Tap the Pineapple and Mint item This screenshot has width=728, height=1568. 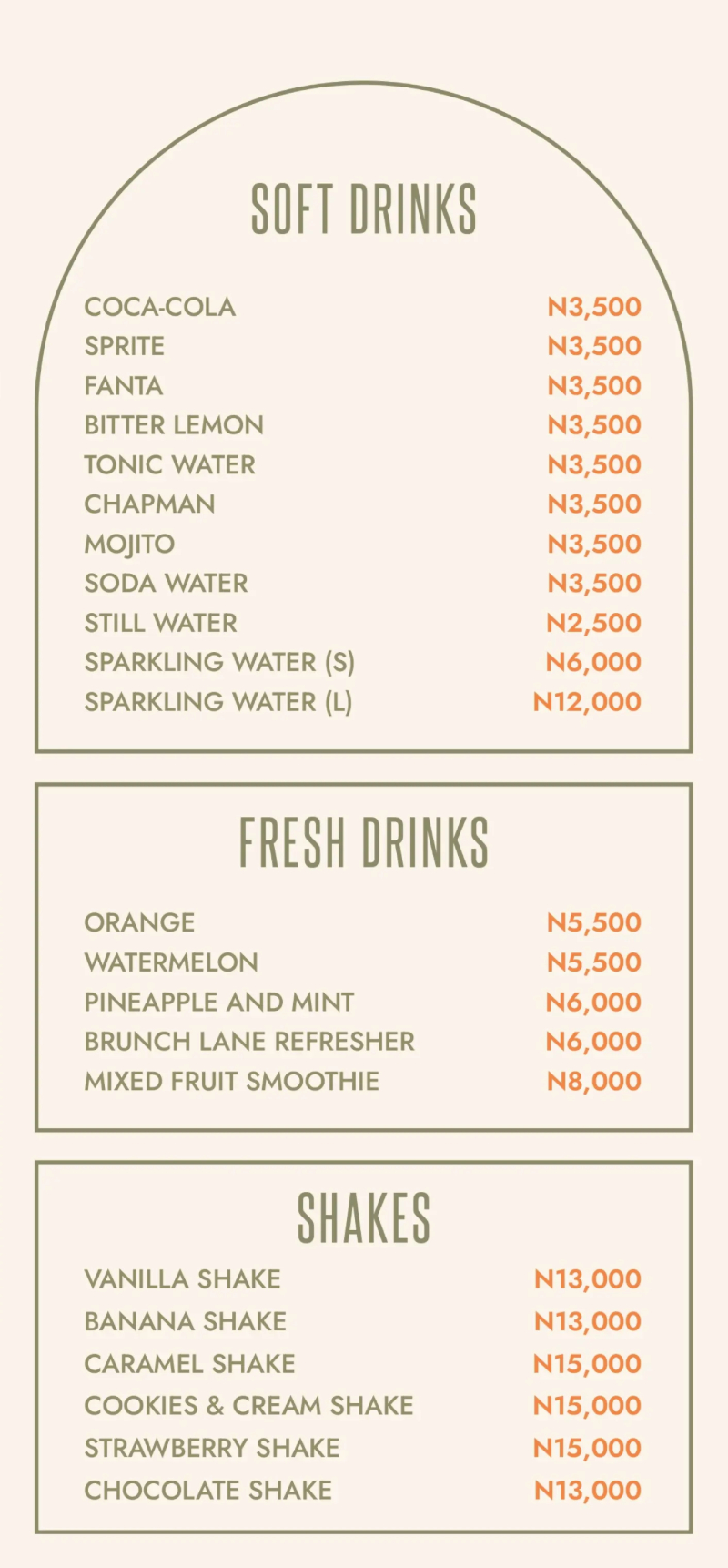(x=219, y=1002)
